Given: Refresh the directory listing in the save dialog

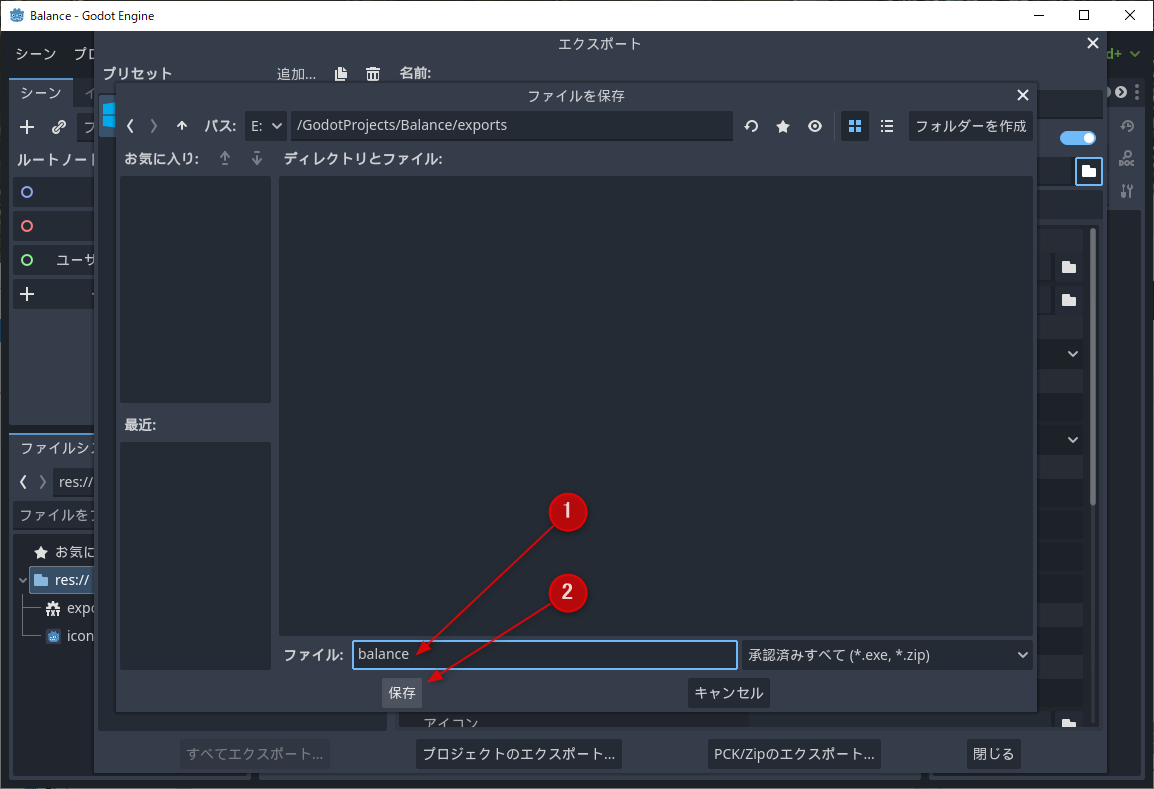Looking at the screenshot, I should click(x=751, y=126).
